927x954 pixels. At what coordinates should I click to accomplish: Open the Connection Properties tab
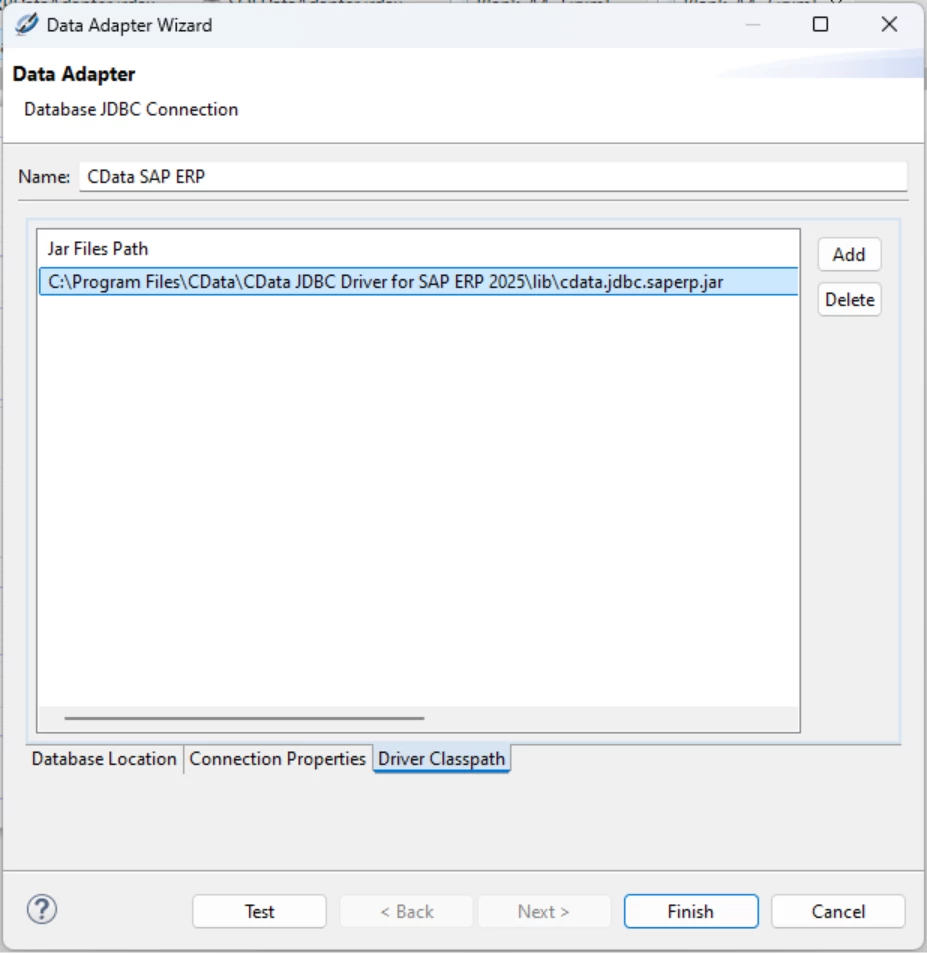pos(277,759)
